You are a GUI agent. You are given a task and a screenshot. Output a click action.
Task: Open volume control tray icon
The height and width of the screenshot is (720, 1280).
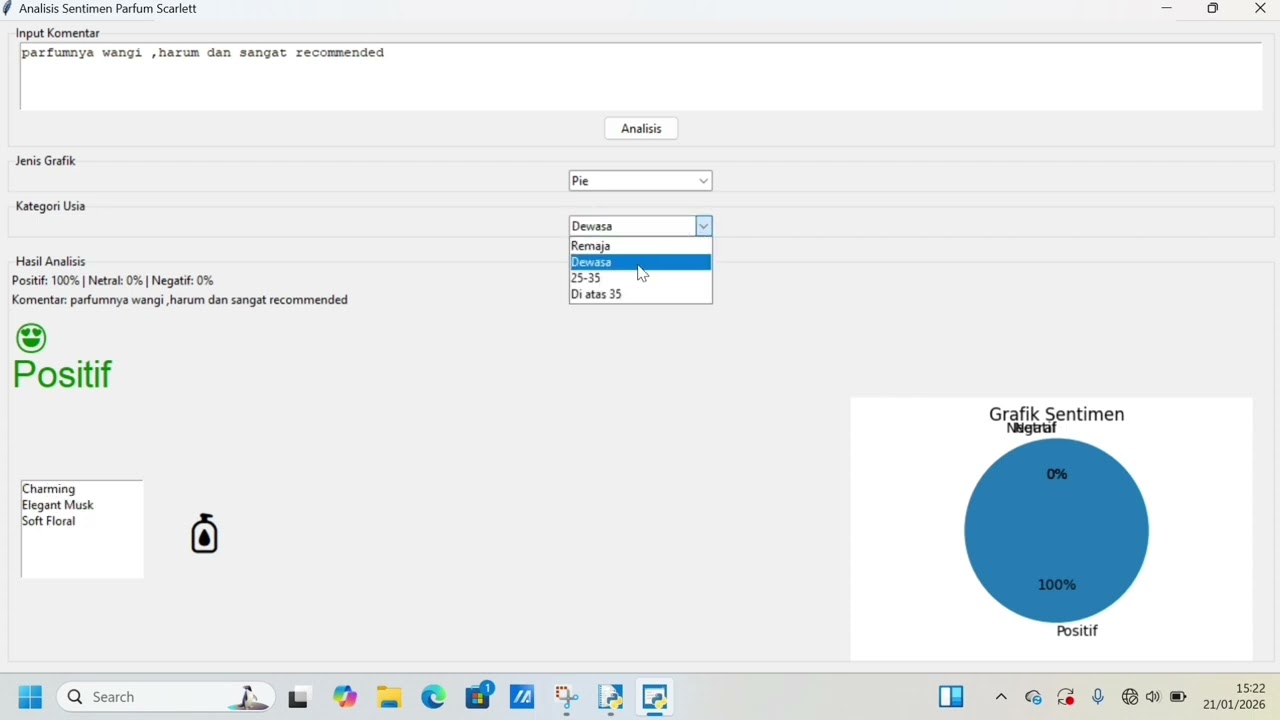point(1154,698)
